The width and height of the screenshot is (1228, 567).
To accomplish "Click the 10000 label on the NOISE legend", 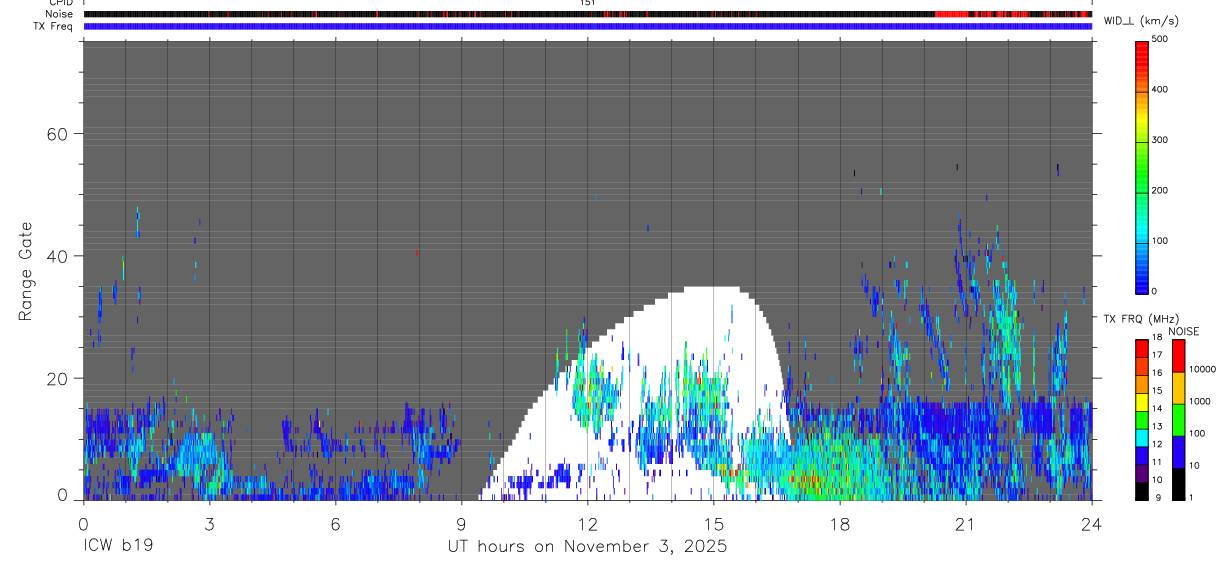I will (1204, 369).
